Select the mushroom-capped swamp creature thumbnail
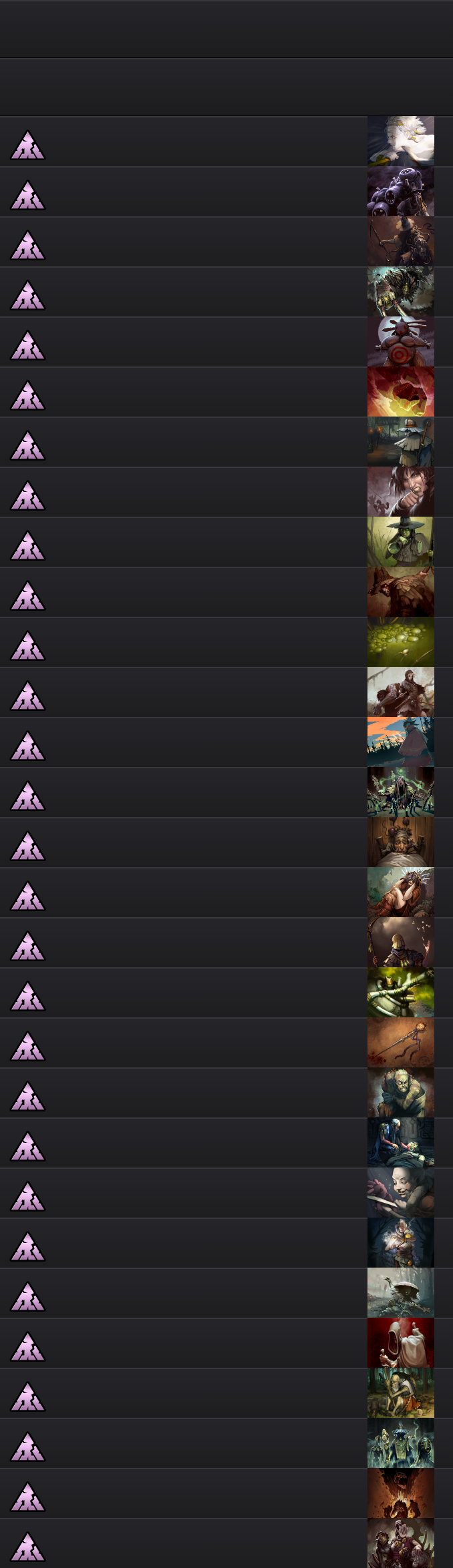 point(401,1293)
